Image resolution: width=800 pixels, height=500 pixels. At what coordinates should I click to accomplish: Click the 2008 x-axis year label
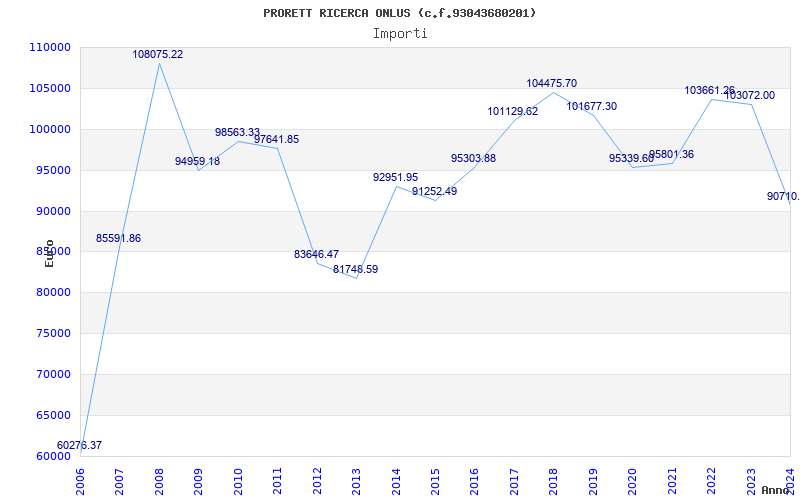[159, 481]
